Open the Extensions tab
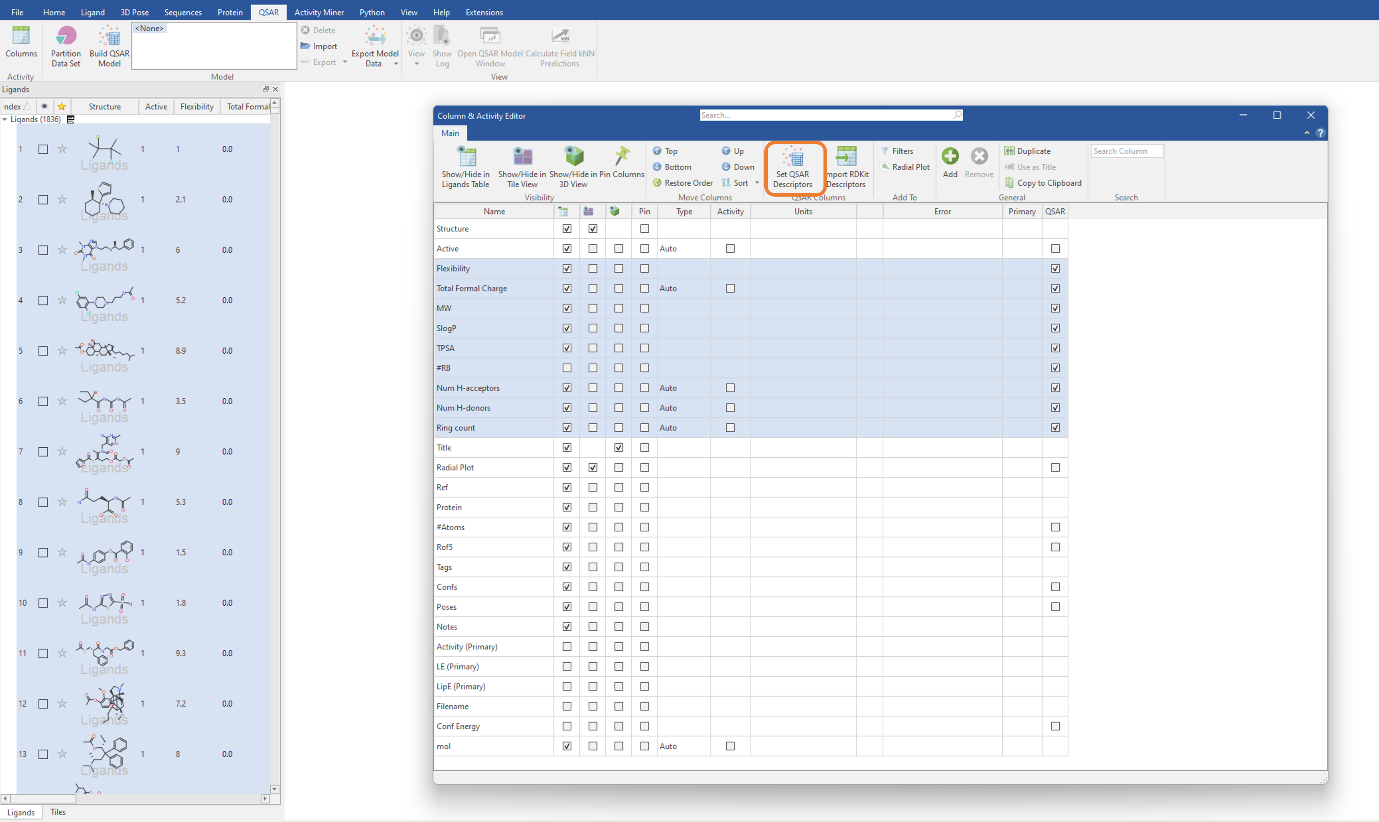Viewport: 1379px width, 822px height. (484, 12)
